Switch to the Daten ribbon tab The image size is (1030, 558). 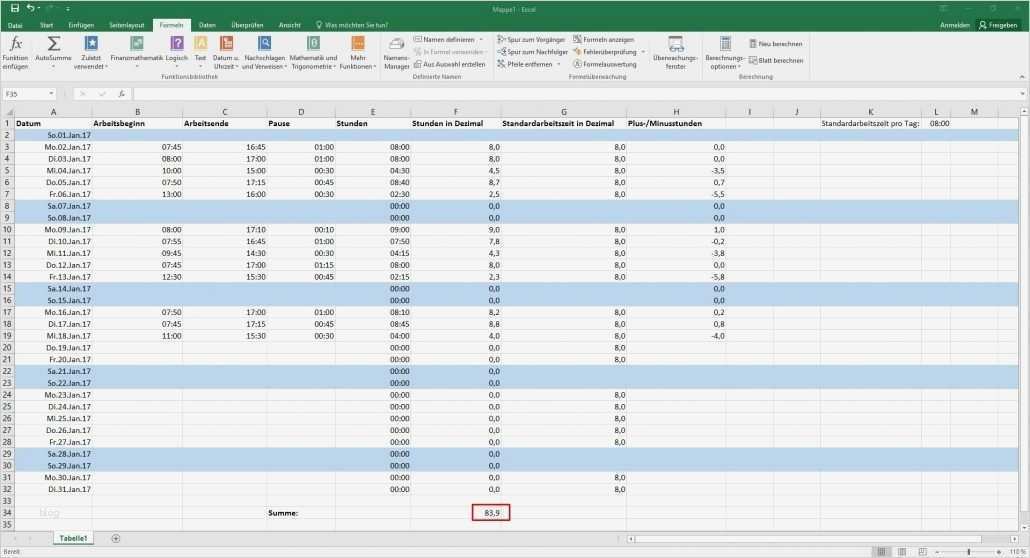coord(207,25)
